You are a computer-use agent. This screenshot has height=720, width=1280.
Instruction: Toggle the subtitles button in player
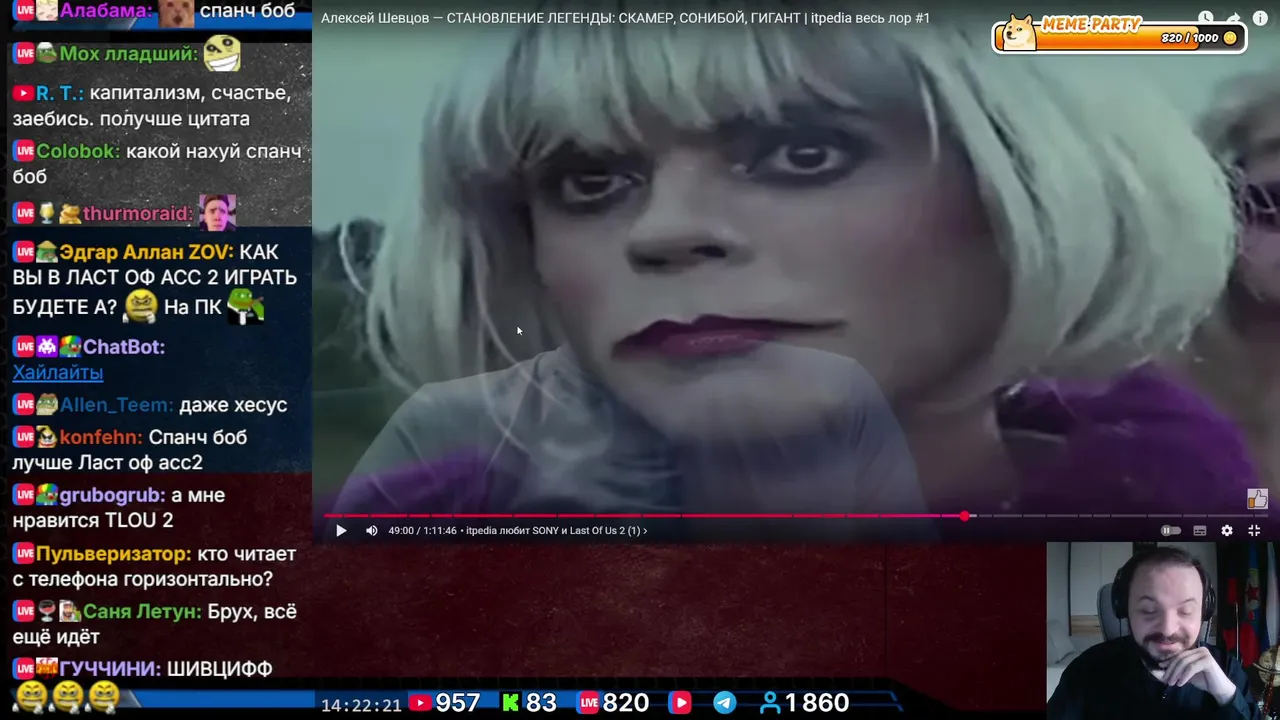pos(1200,531)
